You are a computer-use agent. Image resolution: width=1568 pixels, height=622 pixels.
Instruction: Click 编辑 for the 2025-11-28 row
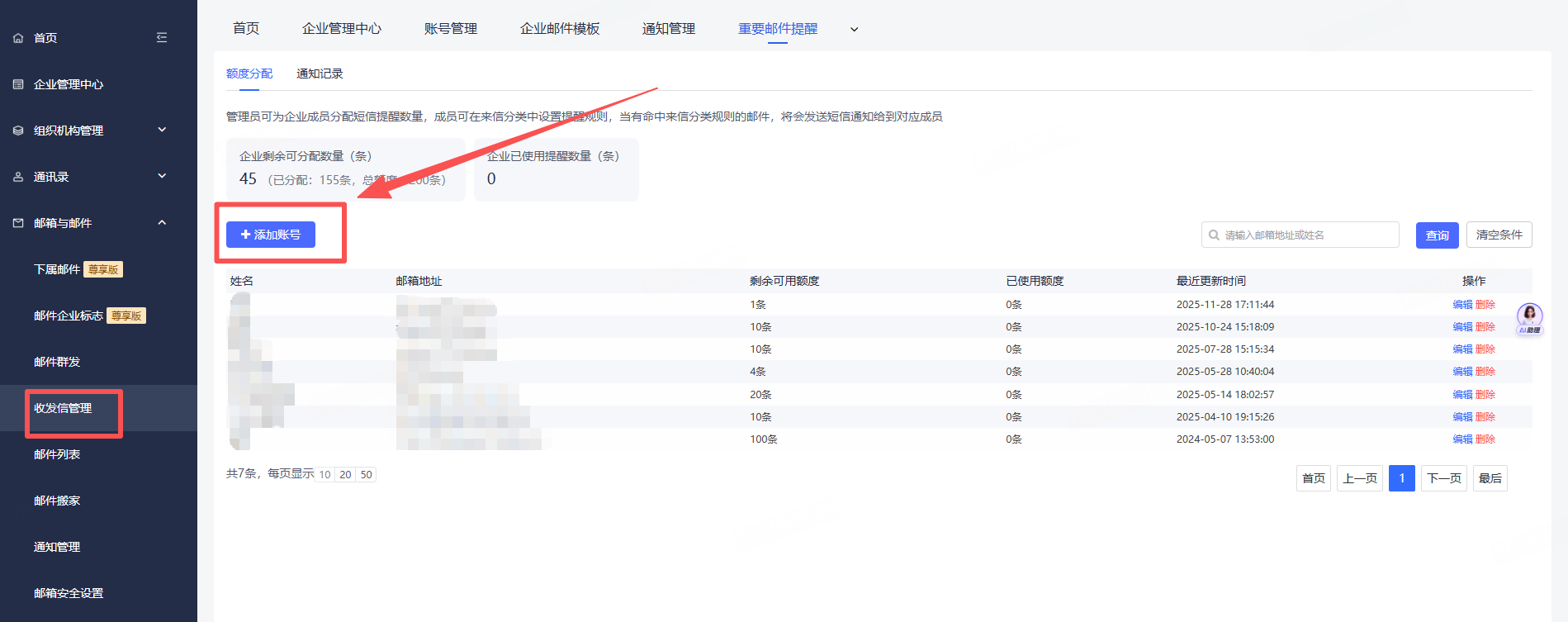tap(1462, 305)
